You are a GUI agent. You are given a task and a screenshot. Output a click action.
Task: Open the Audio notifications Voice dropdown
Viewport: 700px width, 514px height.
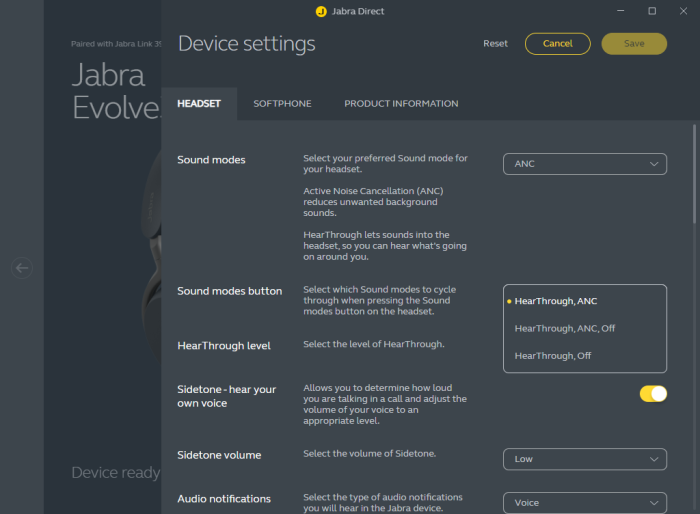[585, 503]
